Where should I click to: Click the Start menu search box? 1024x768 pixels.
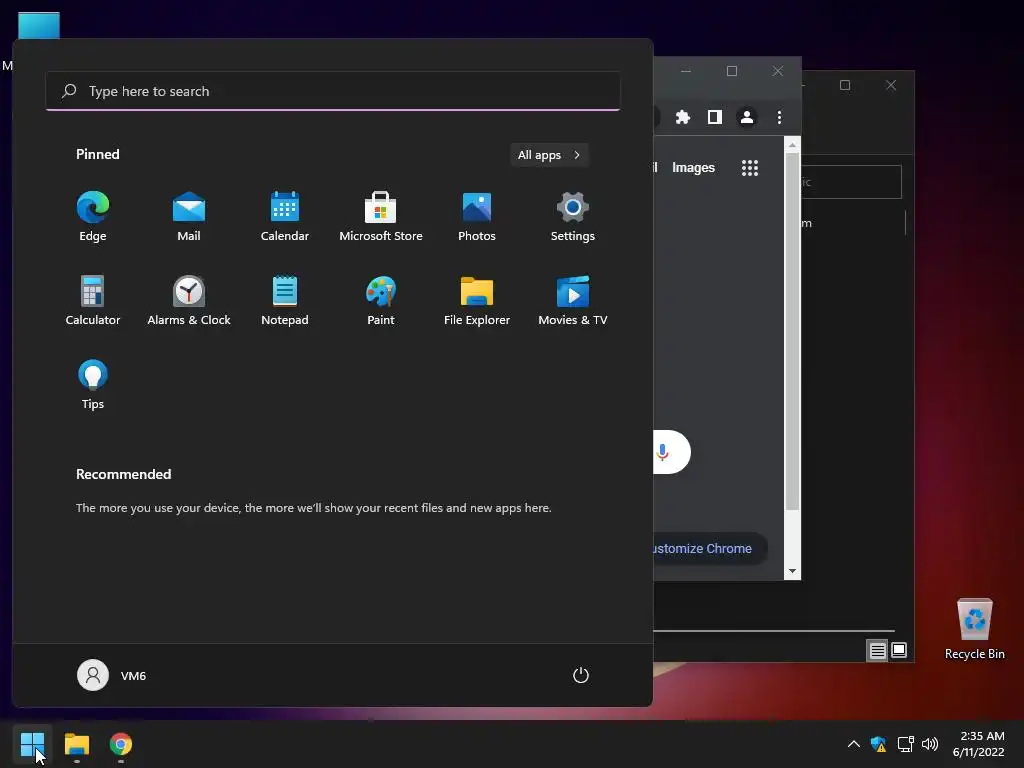(333, 91)
